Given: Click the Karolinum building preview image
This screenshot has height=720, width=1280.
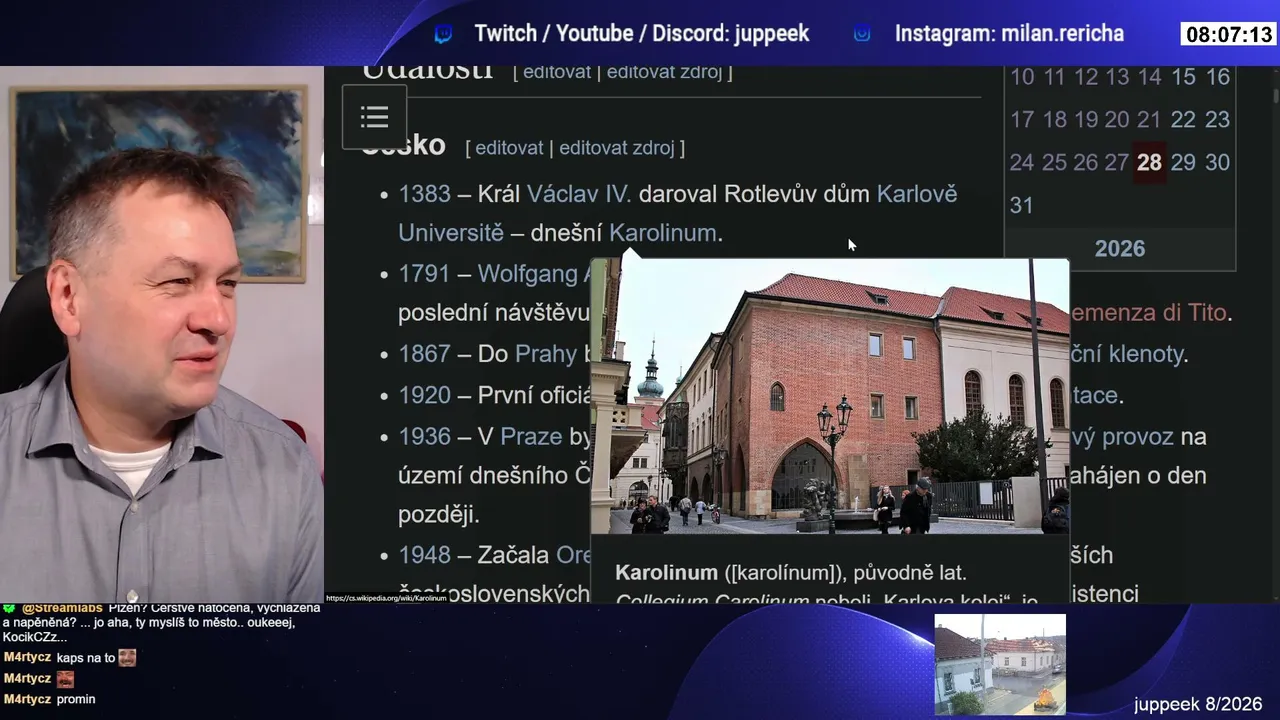Looking at the screenshot, I should pyautogui.click(x=830, y=396).
